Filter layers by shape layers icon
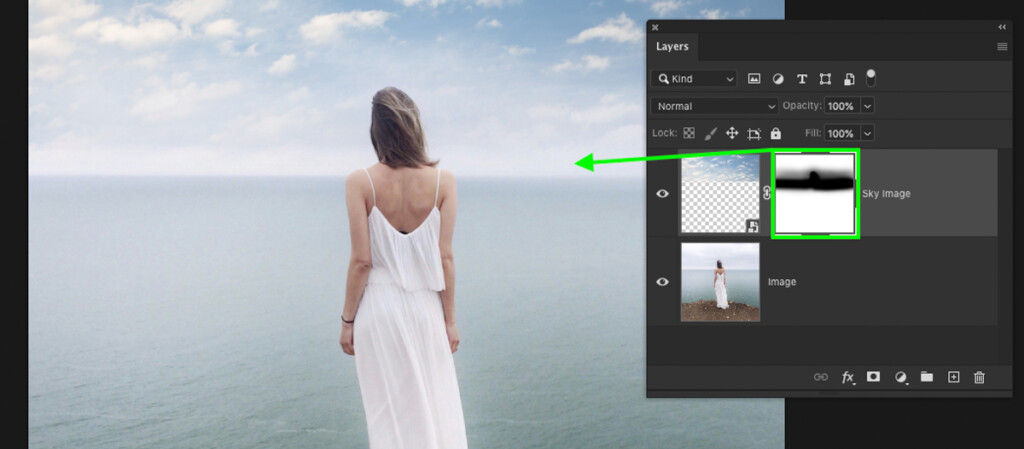 (x=825, y=79)
